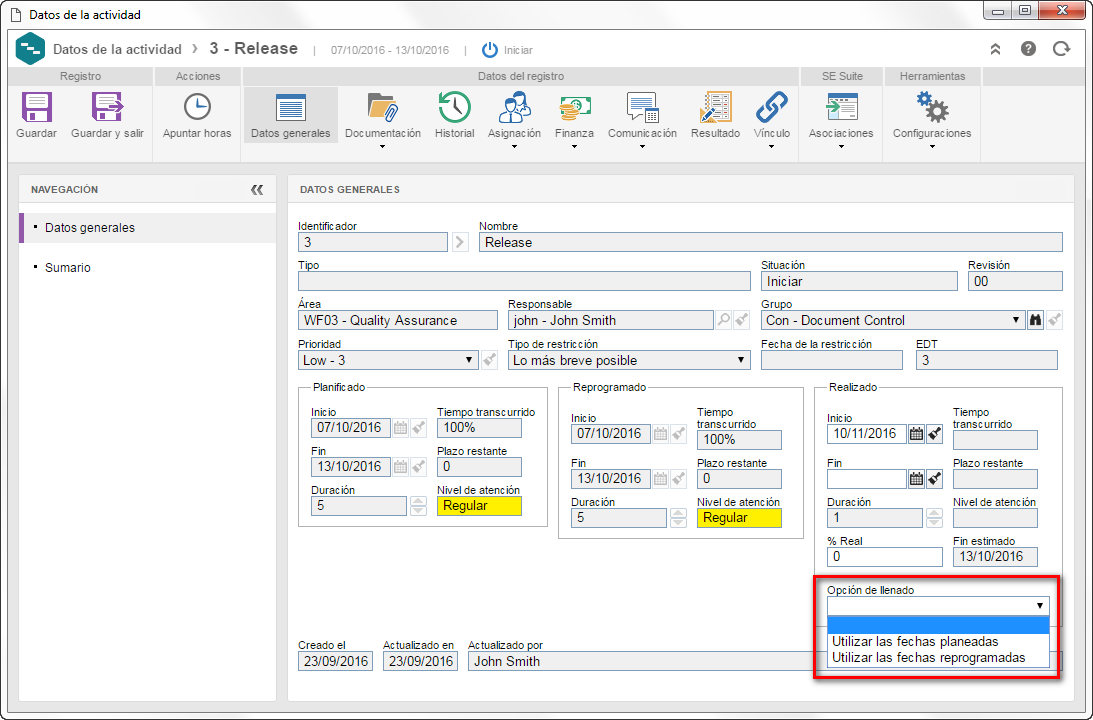Viewport: 1093px width, 720px height.
Task: Open Asignación people icon
Action: (514, 107)
